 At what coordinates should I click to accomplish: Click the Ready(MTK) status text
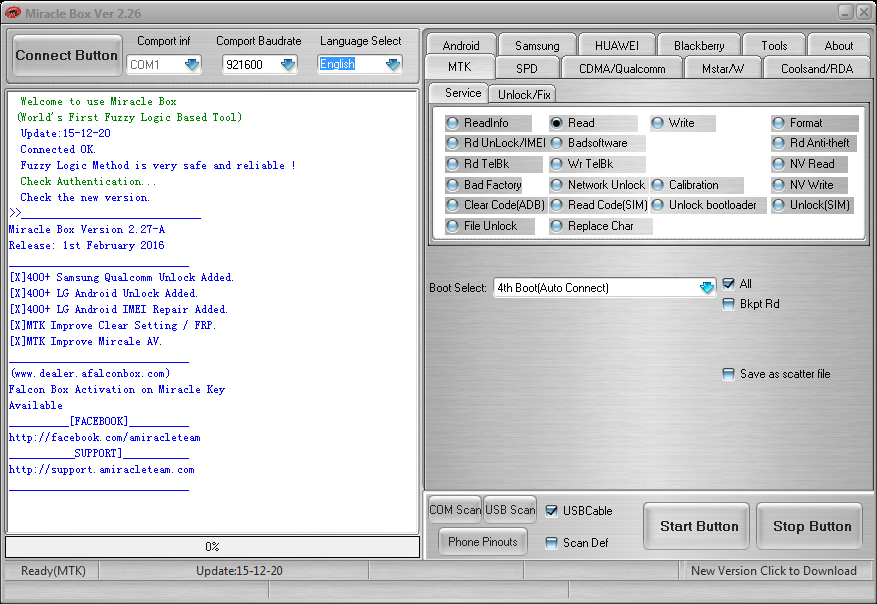point(53,570)
